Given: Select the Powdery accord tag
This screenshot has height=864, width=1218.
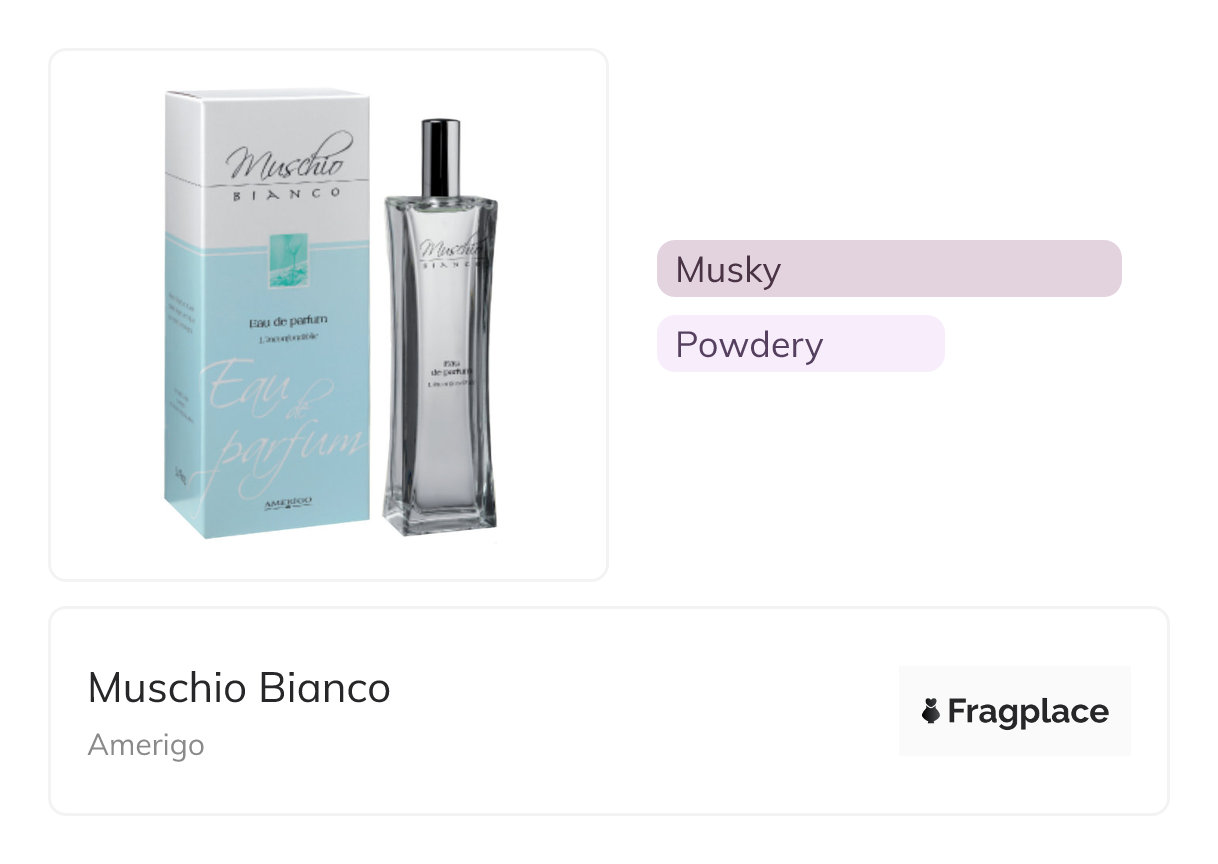Looking at the screenshot, I should pos(800,344).
